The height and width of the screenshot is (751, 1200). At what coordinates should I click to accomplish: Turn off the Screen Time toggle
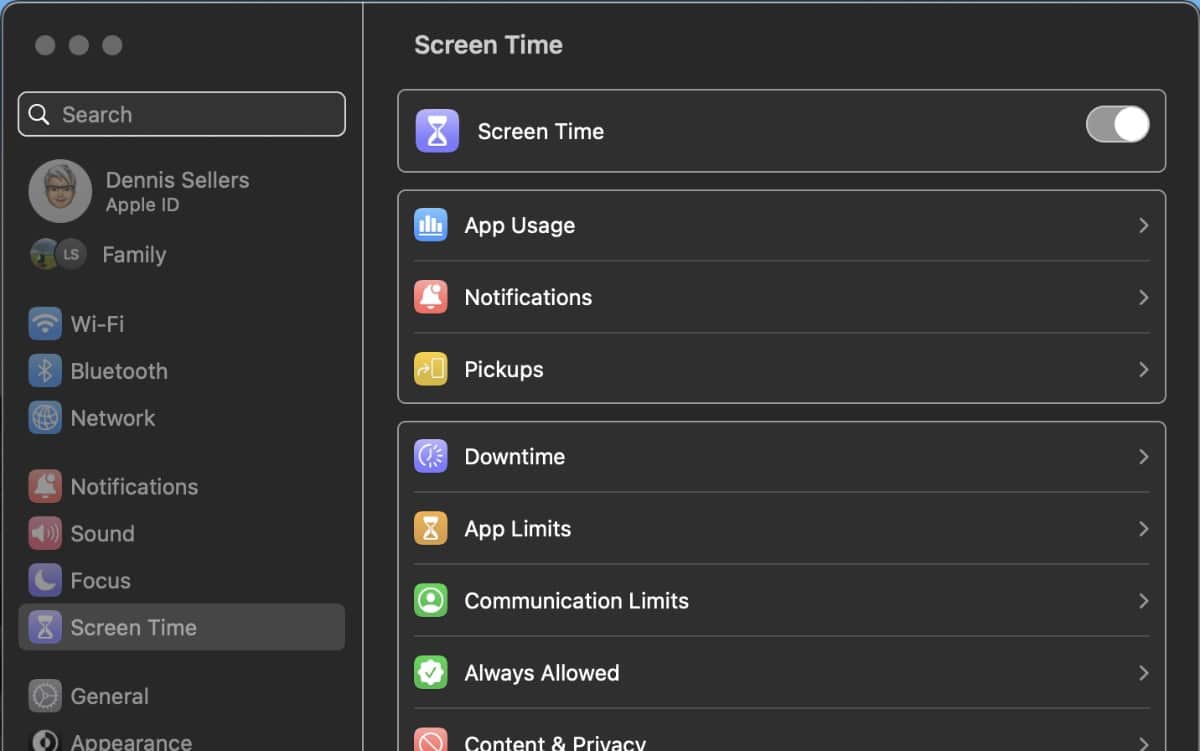[1117, 125]
